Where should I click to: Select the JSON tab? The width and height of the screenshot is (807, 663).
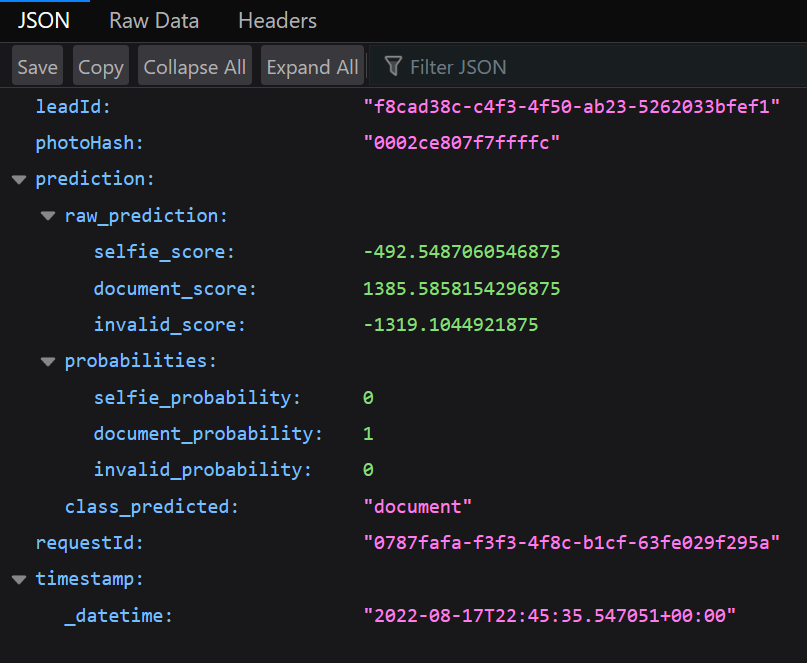44,20
